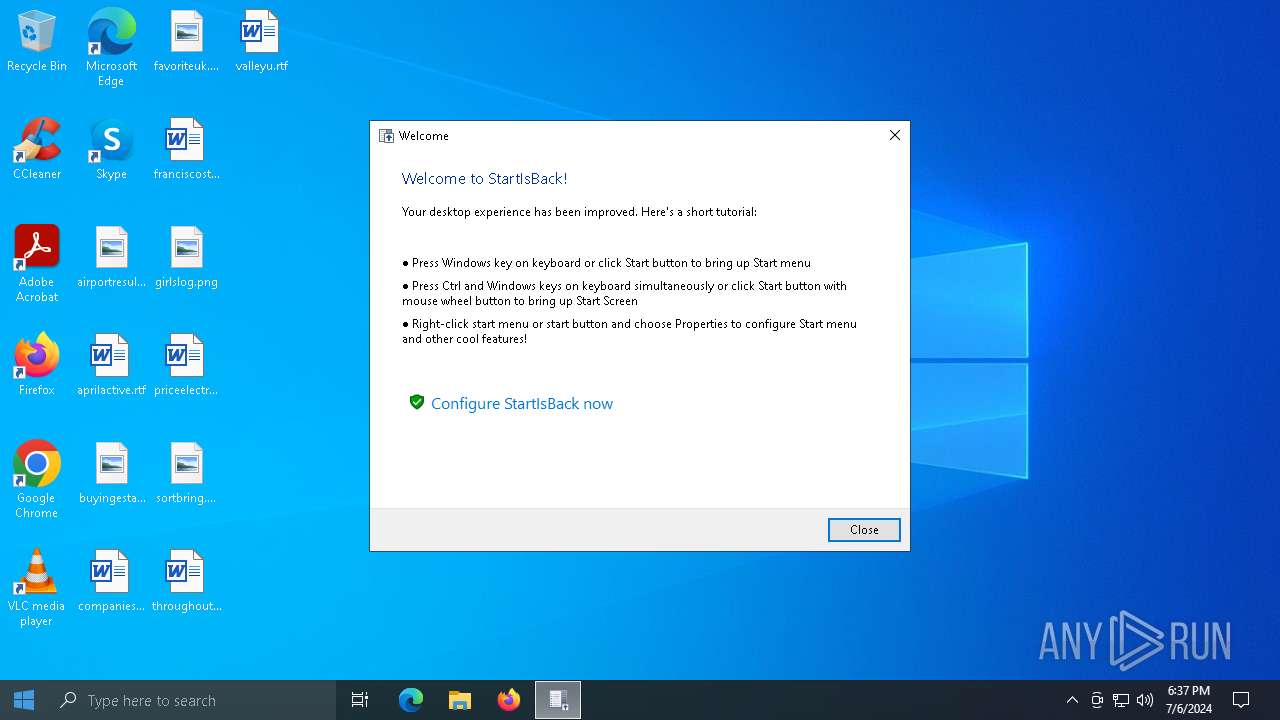1280x720 pixels.
Task: Click the green shield beside Configure link
Action: [x=417, y=402]
